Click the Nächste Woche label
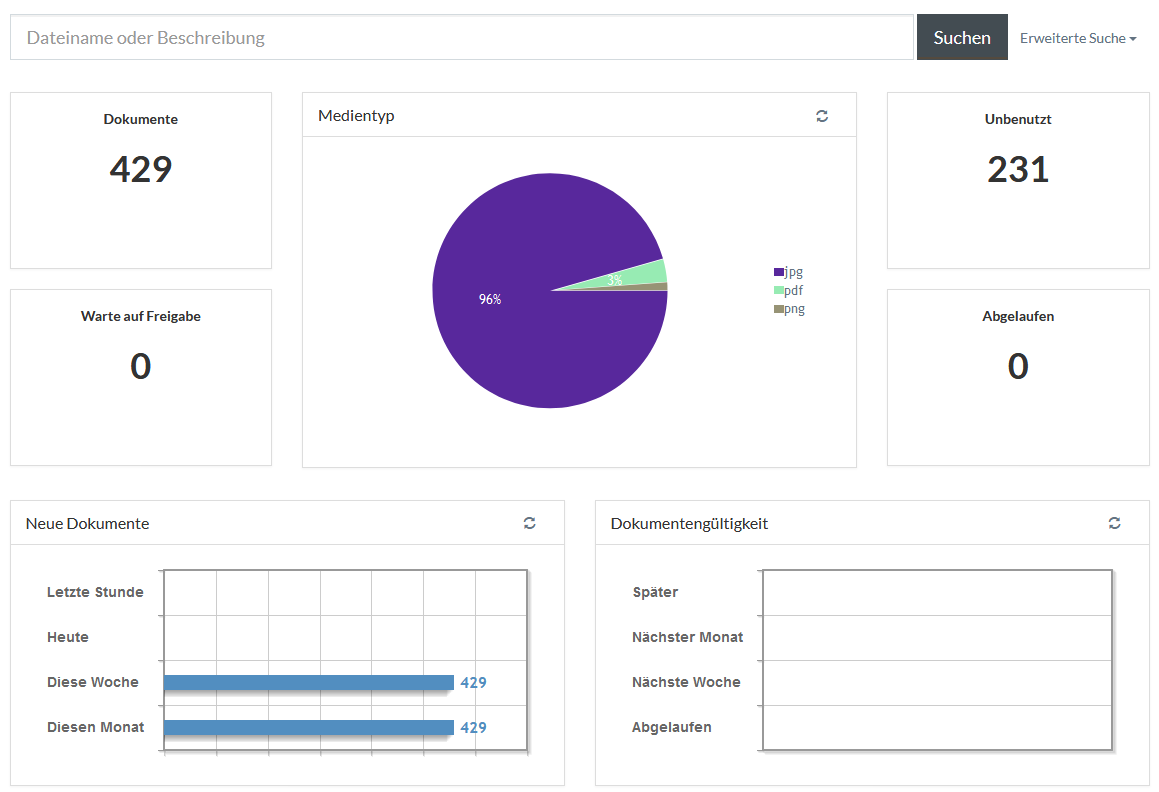 (686, 683)
